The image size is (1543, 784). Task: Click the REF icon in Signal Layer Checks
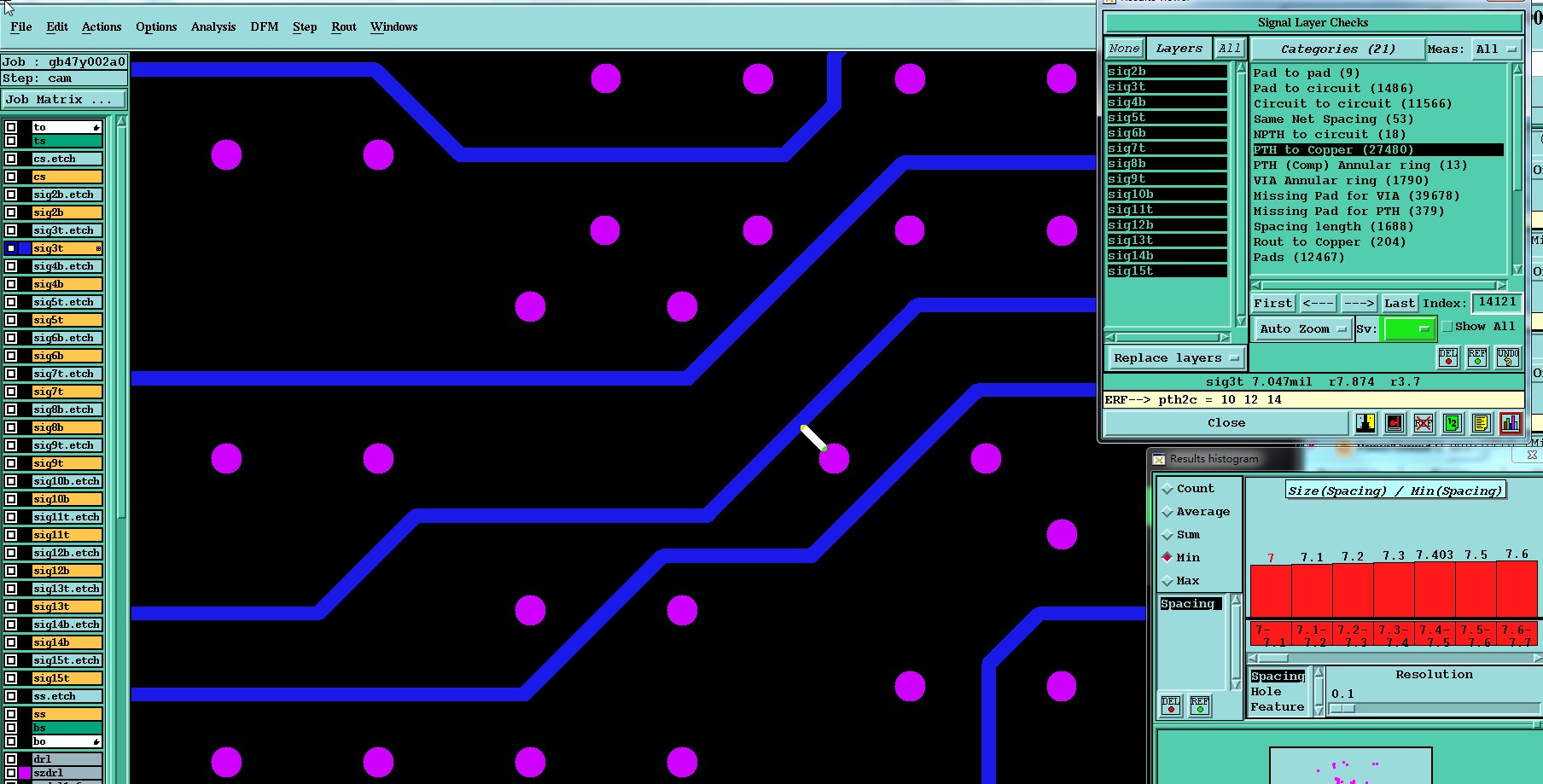pos(1477,357)
